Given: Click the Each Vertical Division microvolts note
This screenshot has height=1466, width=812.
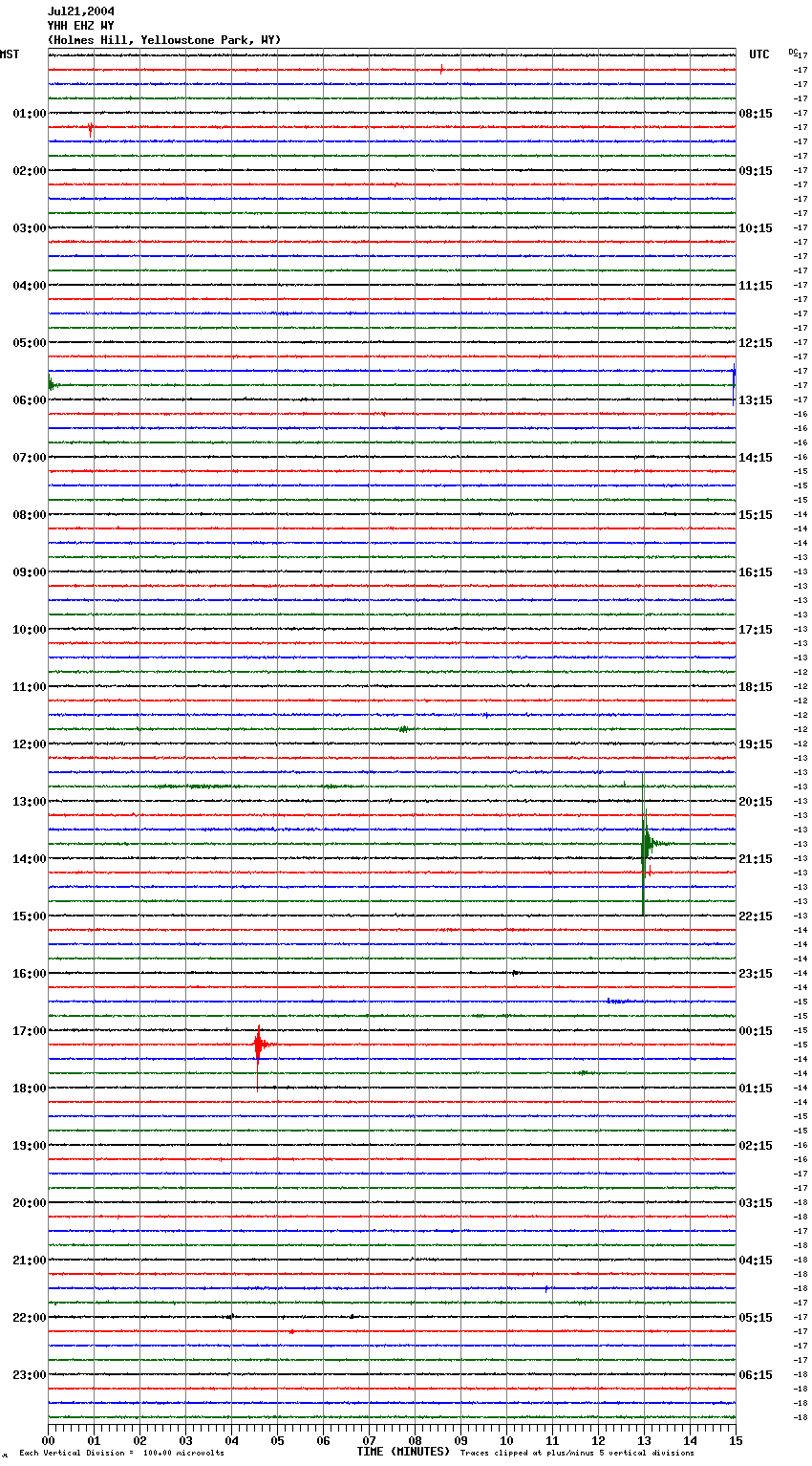Looking at the screenshot, I should [121, 1454].
